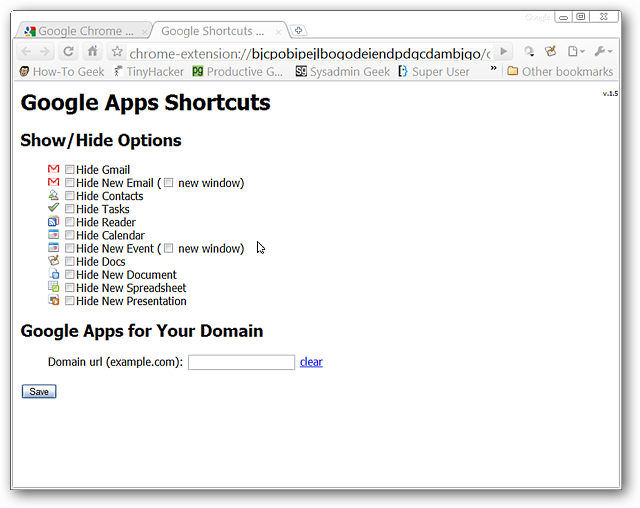Enable new window for New Email
Screen dimensions: 640x508
coord(169,182)
